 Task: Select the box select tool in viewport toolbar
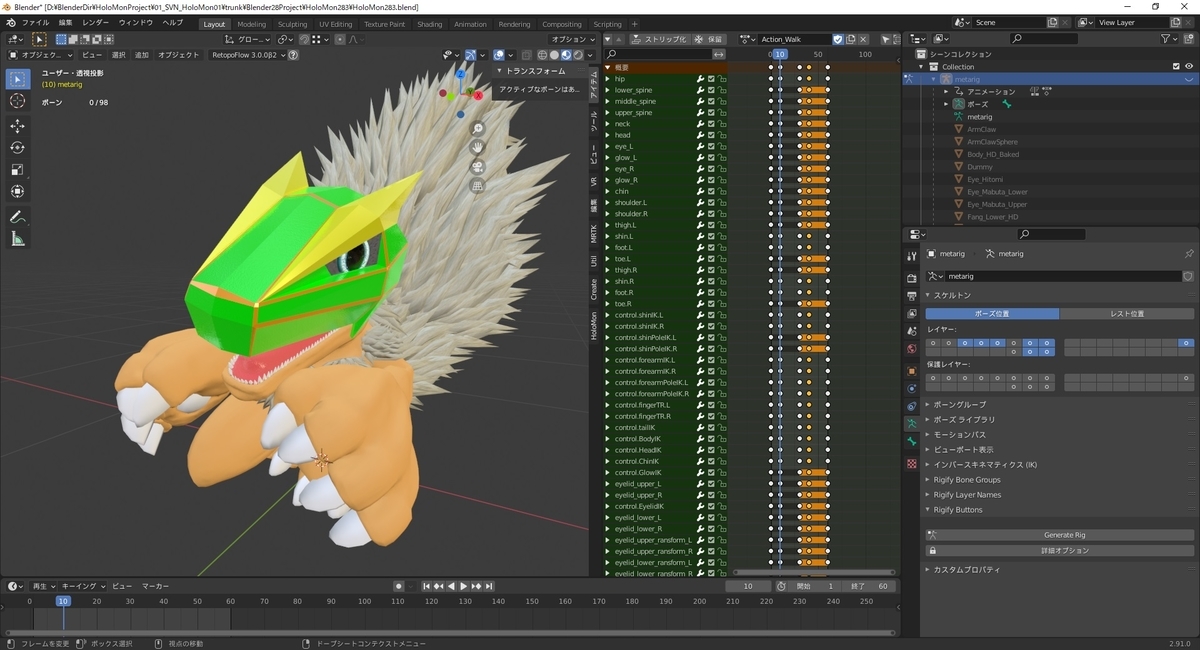[18, 78]
